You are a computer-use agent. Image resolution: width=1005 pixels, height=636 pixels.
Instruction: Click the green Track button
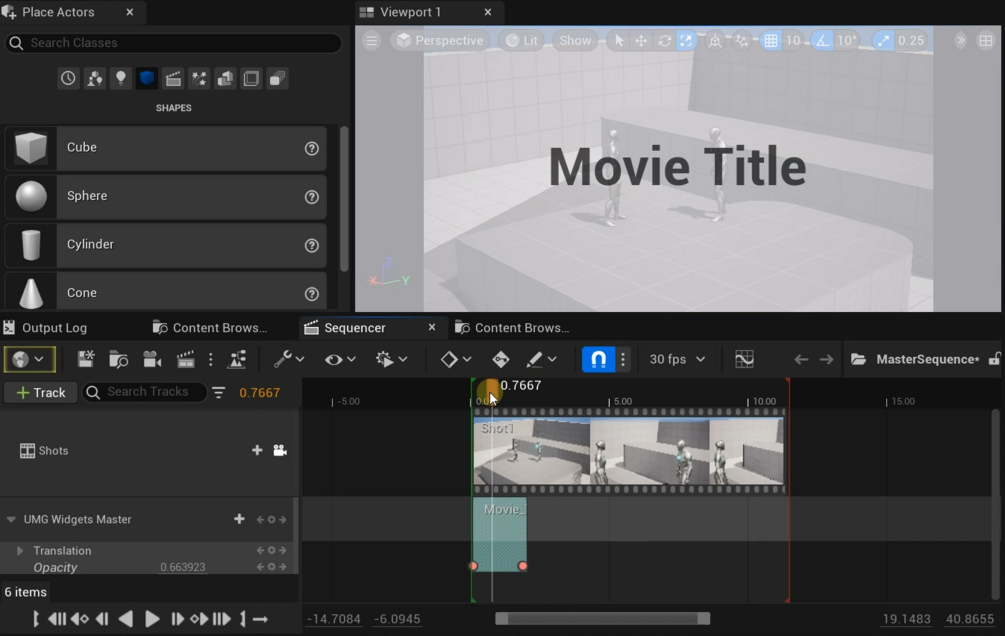tap(40, 392)
